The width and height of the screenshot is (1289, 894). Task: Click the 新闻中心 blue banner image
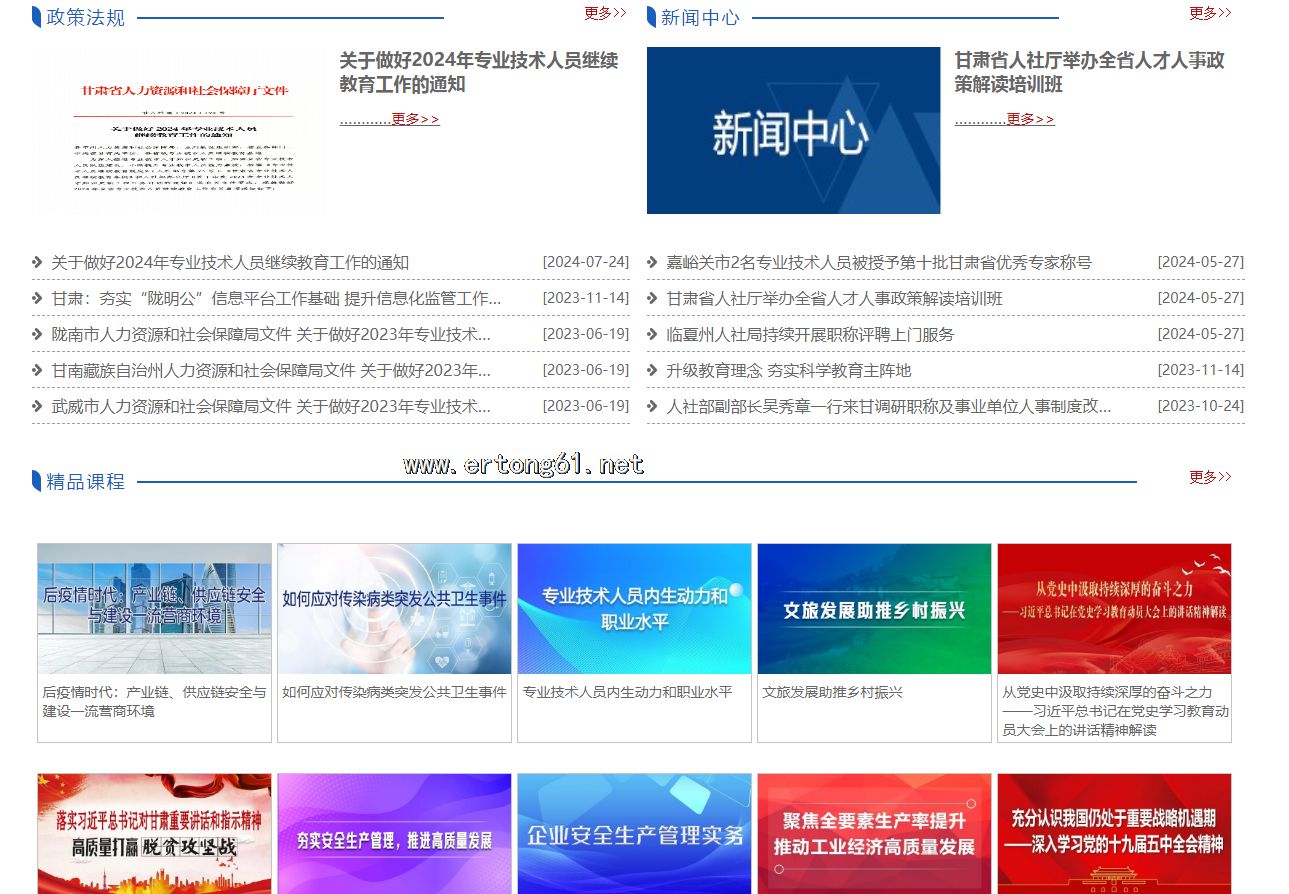click(793, 130)
